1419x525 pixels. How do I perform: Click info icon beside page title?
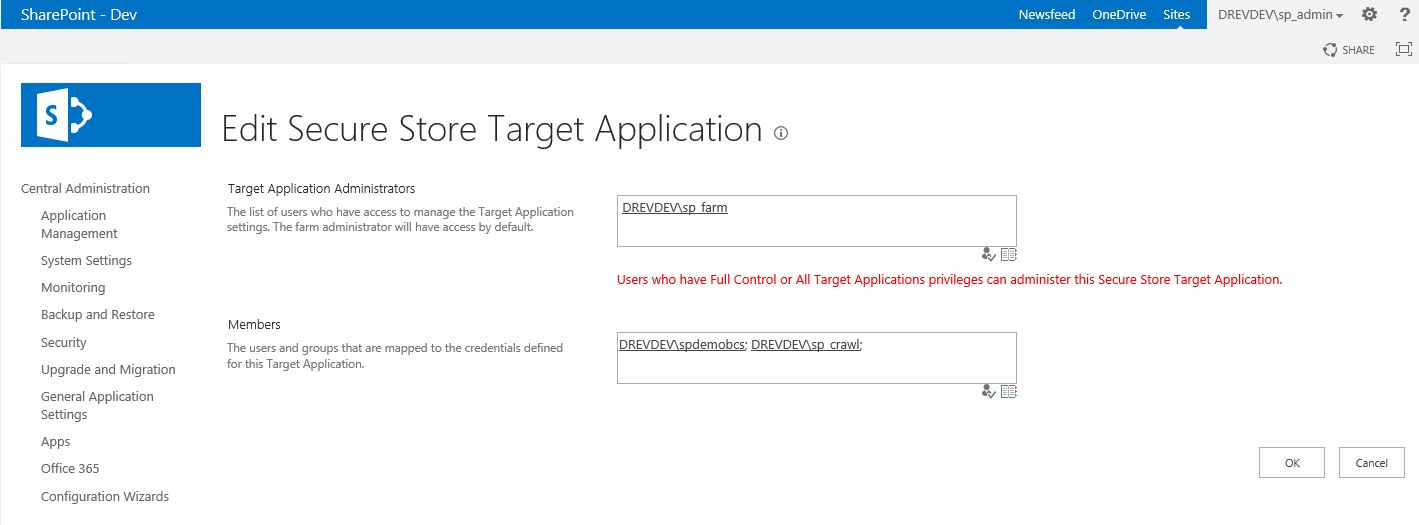pos(781,133)
